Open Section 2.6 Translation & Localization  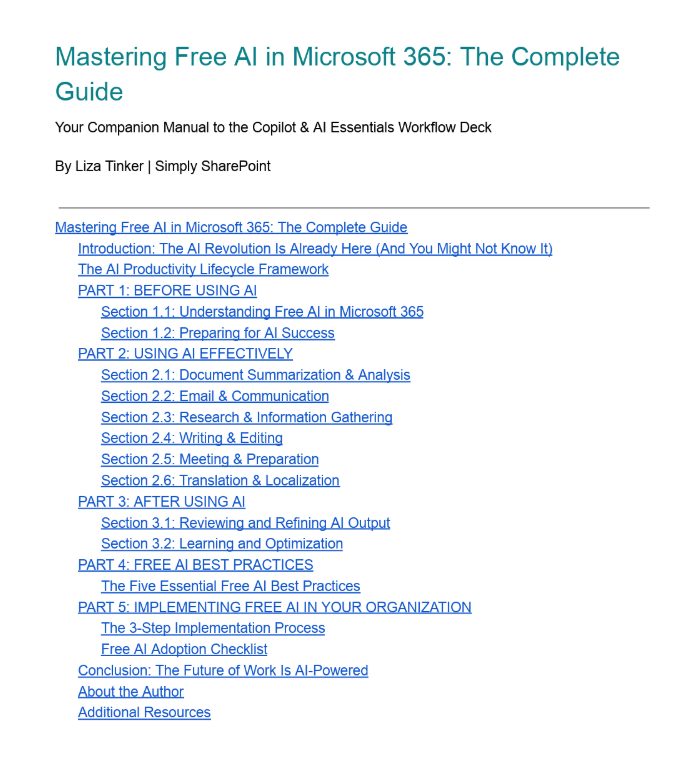(x=220, y=480)
